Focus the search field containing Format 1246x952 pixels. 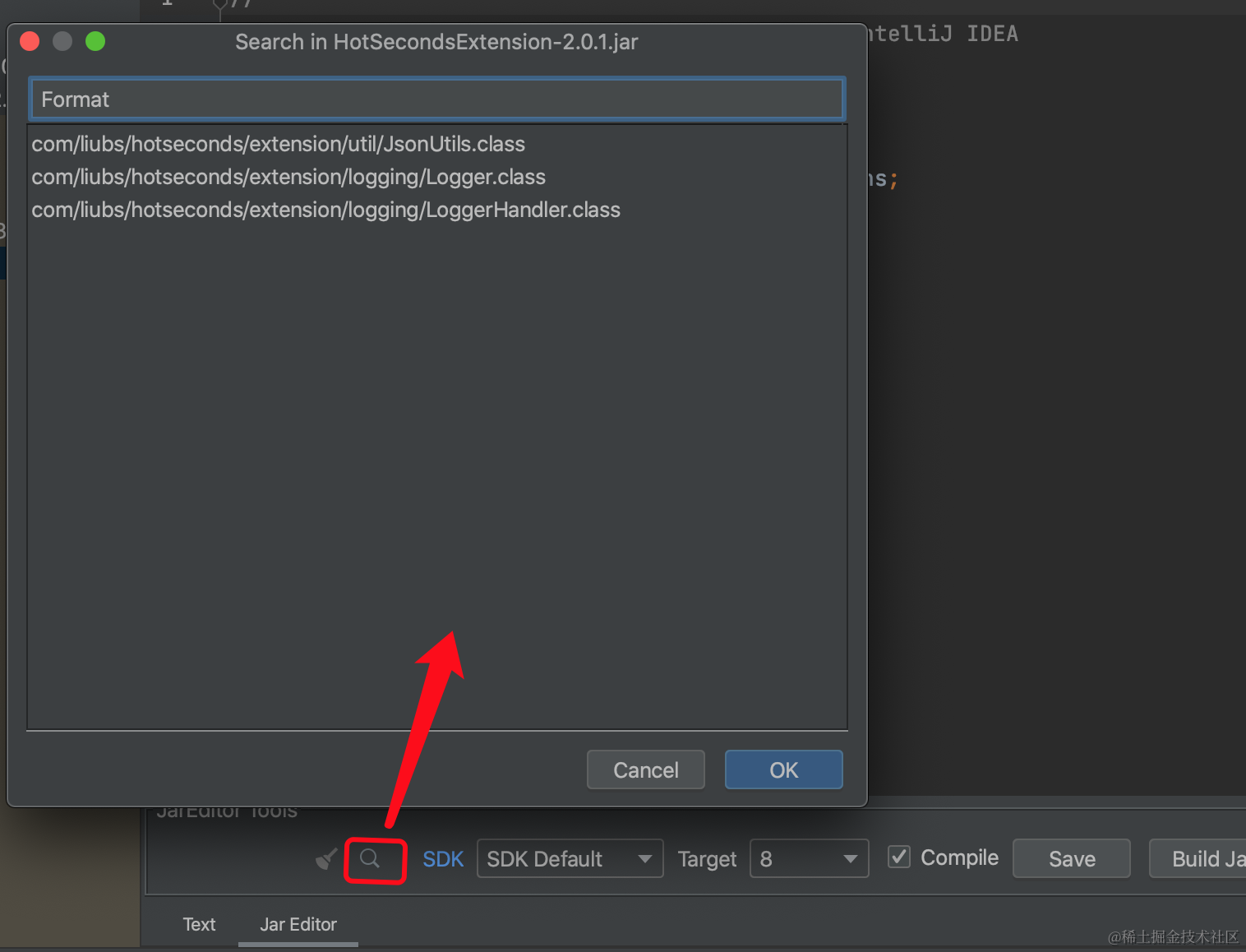(436, 99)
